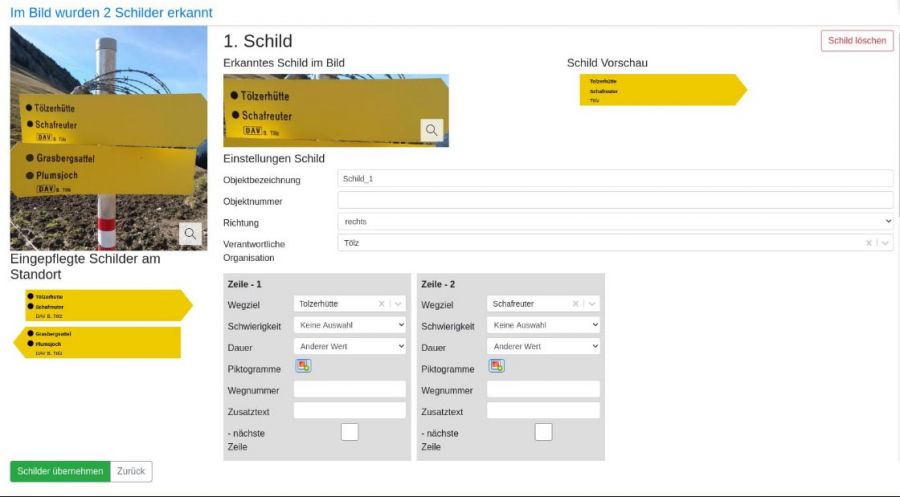Clear the Tölz organisation selection
This screenshot has height=497, width=900.
pos(868,242)
